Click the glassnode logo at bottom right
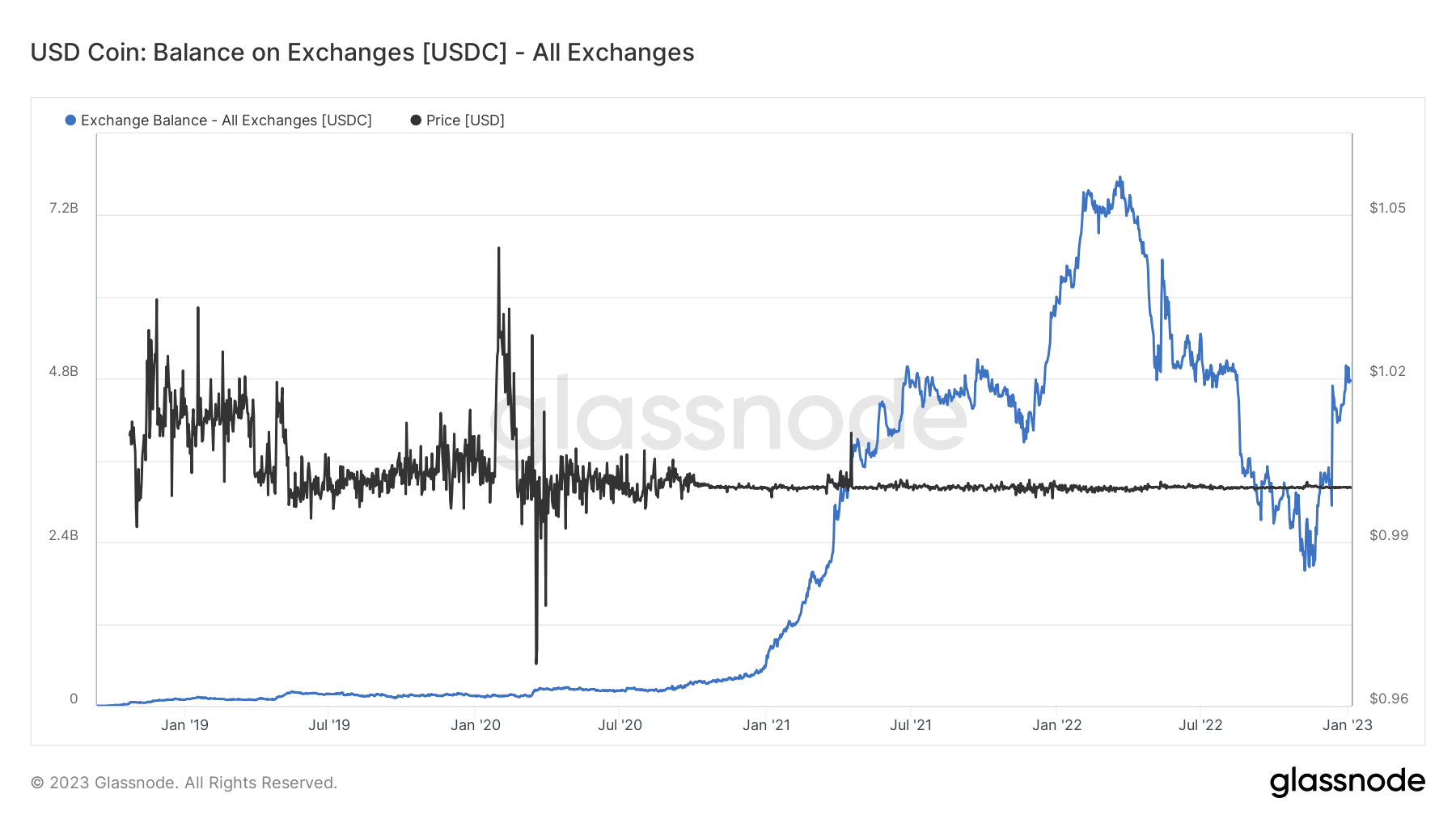Image resolution: width=1456 pixels, height=819 pixels. pos(1347,782)
